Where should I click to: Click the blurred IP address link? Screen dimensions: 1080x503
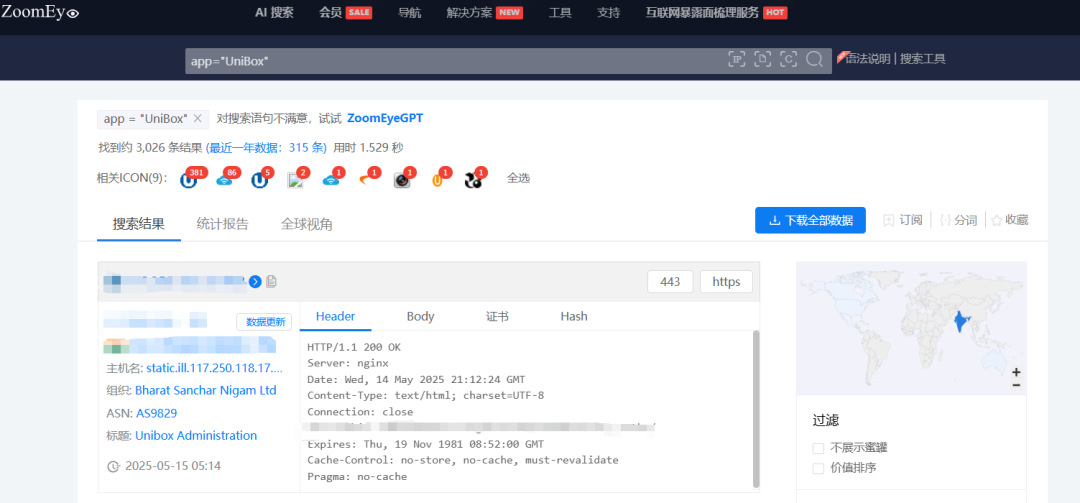(174, 280)
